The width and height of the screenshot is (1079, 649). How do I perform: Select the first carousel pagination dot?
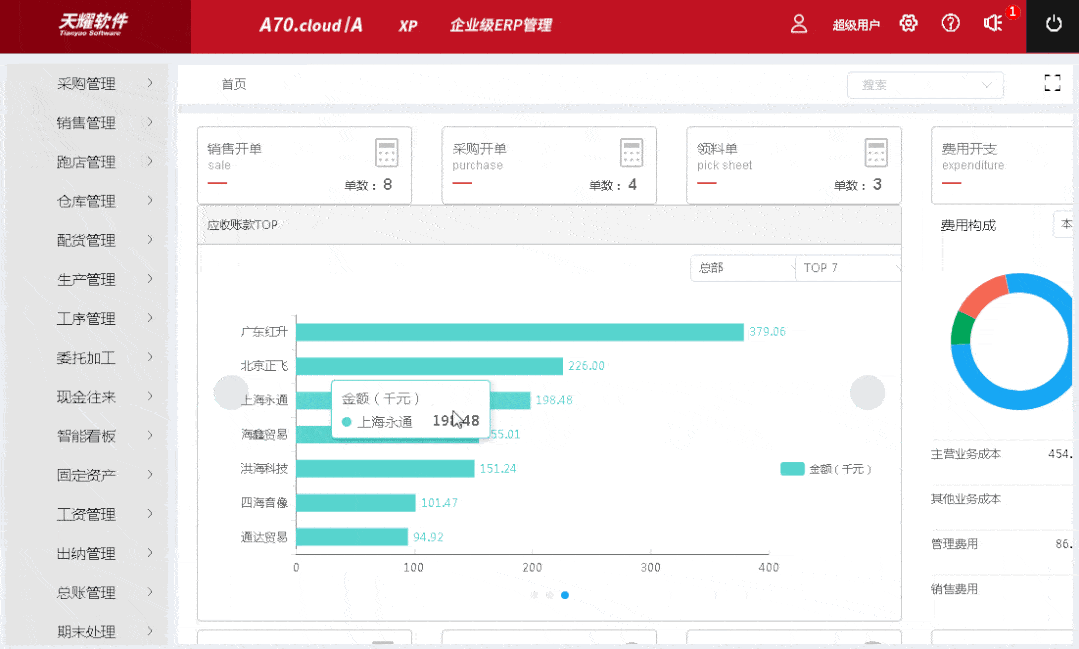coord(534,595)
